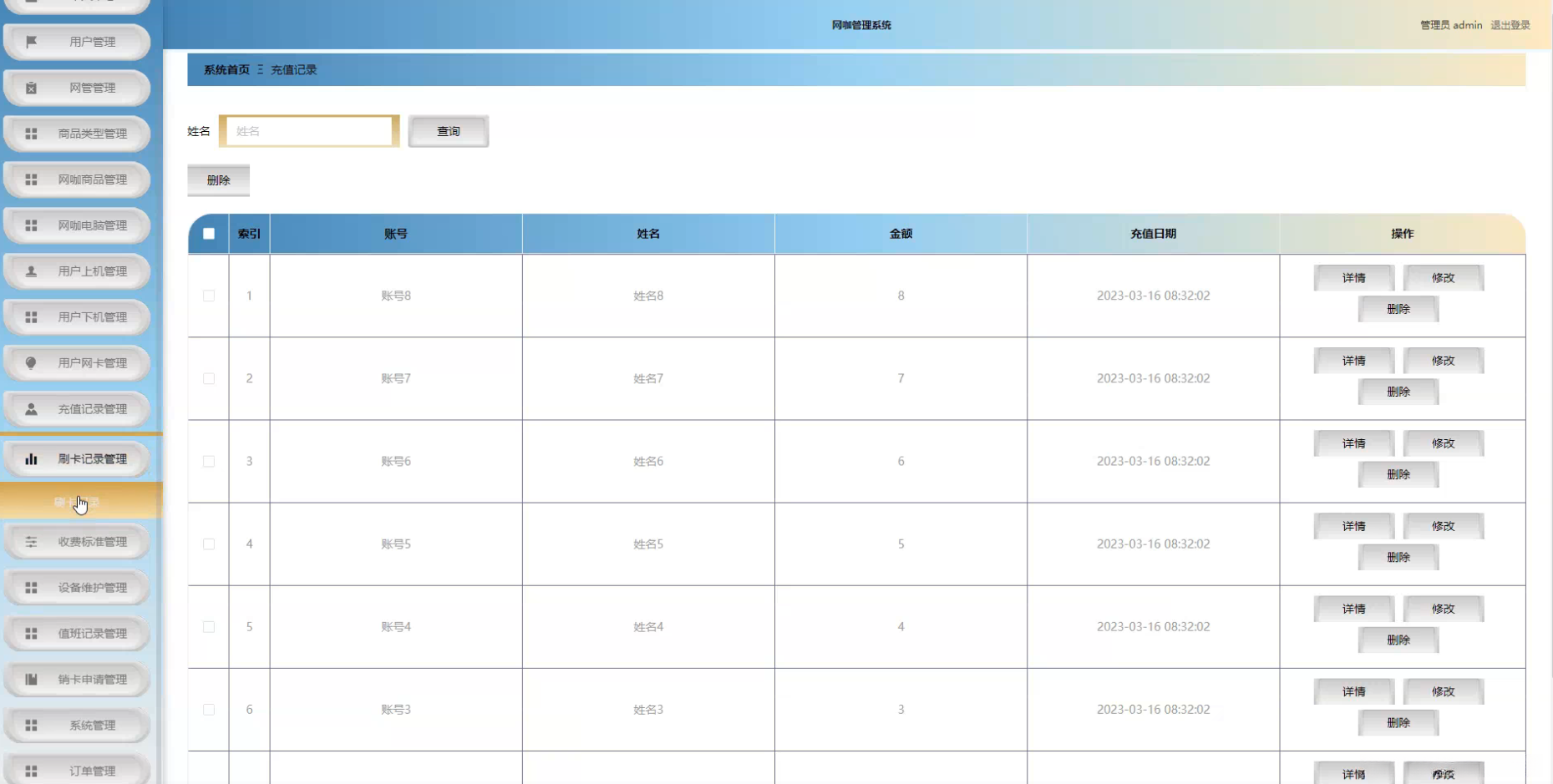
Task: Focus the 姓名 search input field
Action: click(x=309, y=131)
